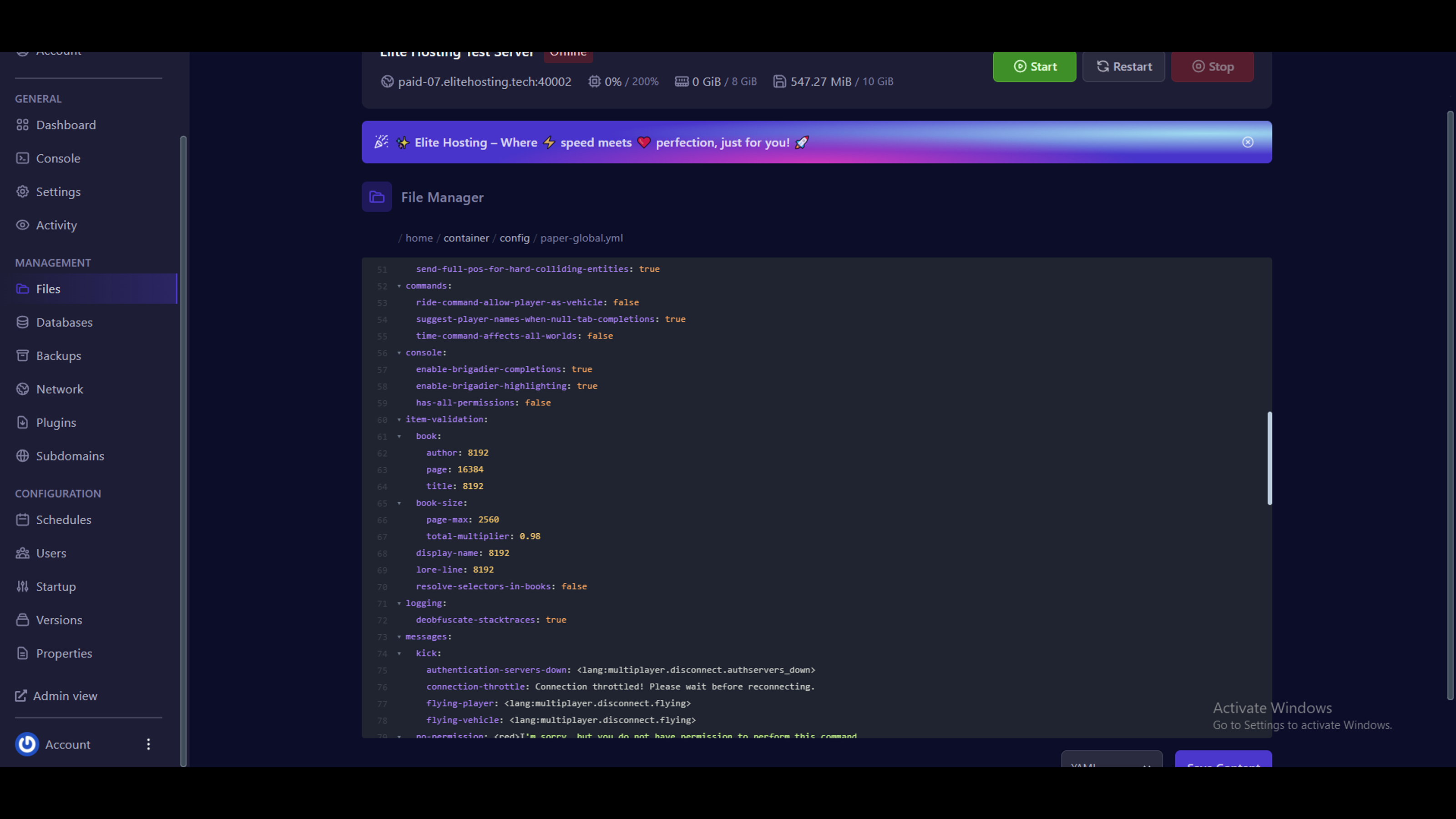The image size is (1456, 819).
Task: Fold the messages section in the editor
Action: 399,637
